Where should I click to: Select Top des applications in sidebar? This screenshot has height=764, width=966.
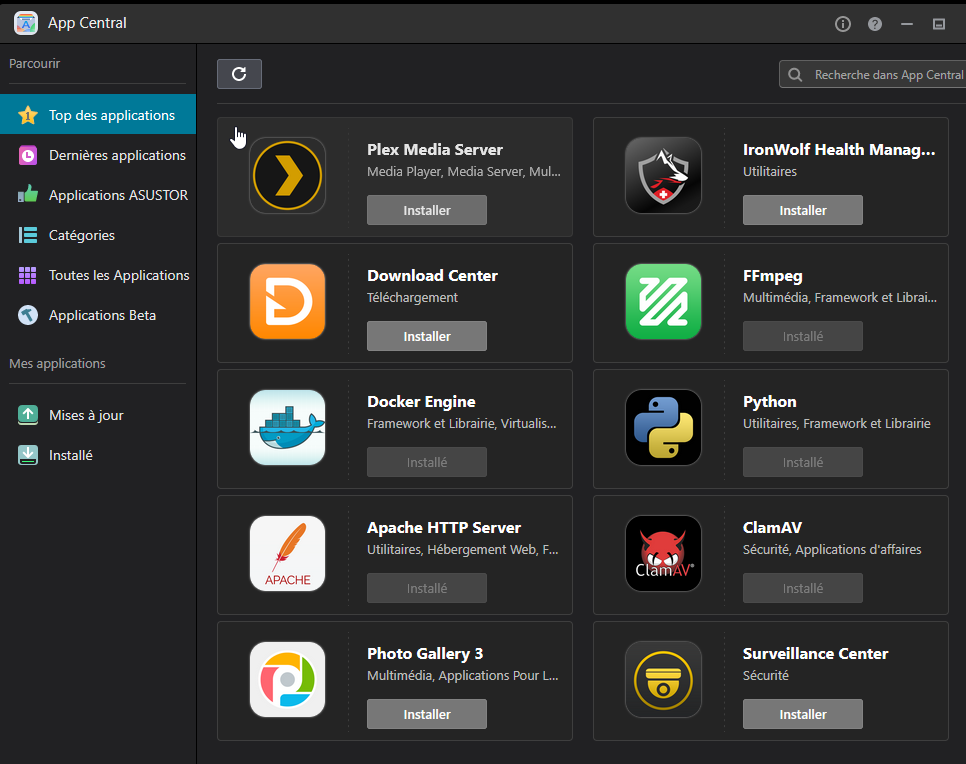98,115
